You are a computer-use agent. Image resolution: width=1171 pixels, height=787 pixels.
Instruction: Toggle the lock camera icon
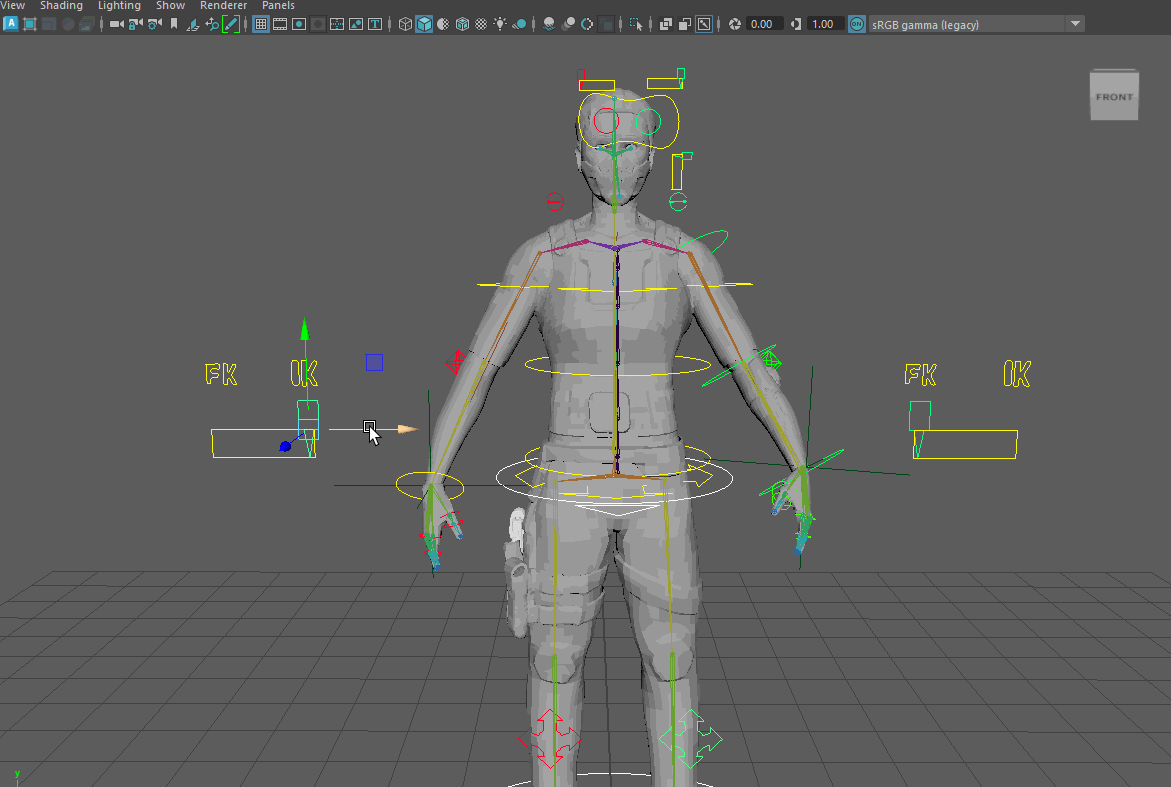tap(135, 24)
